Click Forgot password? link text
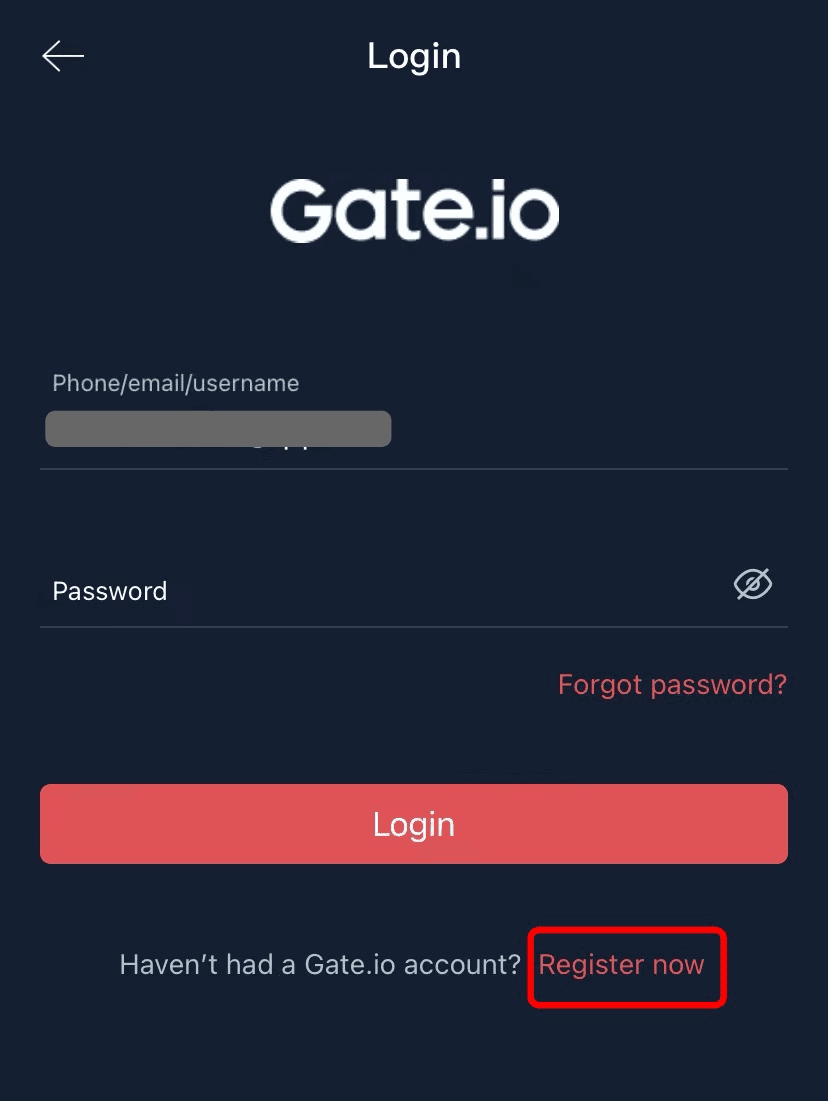This screenshot has height=1101, width=828. (x=672, y=684)
